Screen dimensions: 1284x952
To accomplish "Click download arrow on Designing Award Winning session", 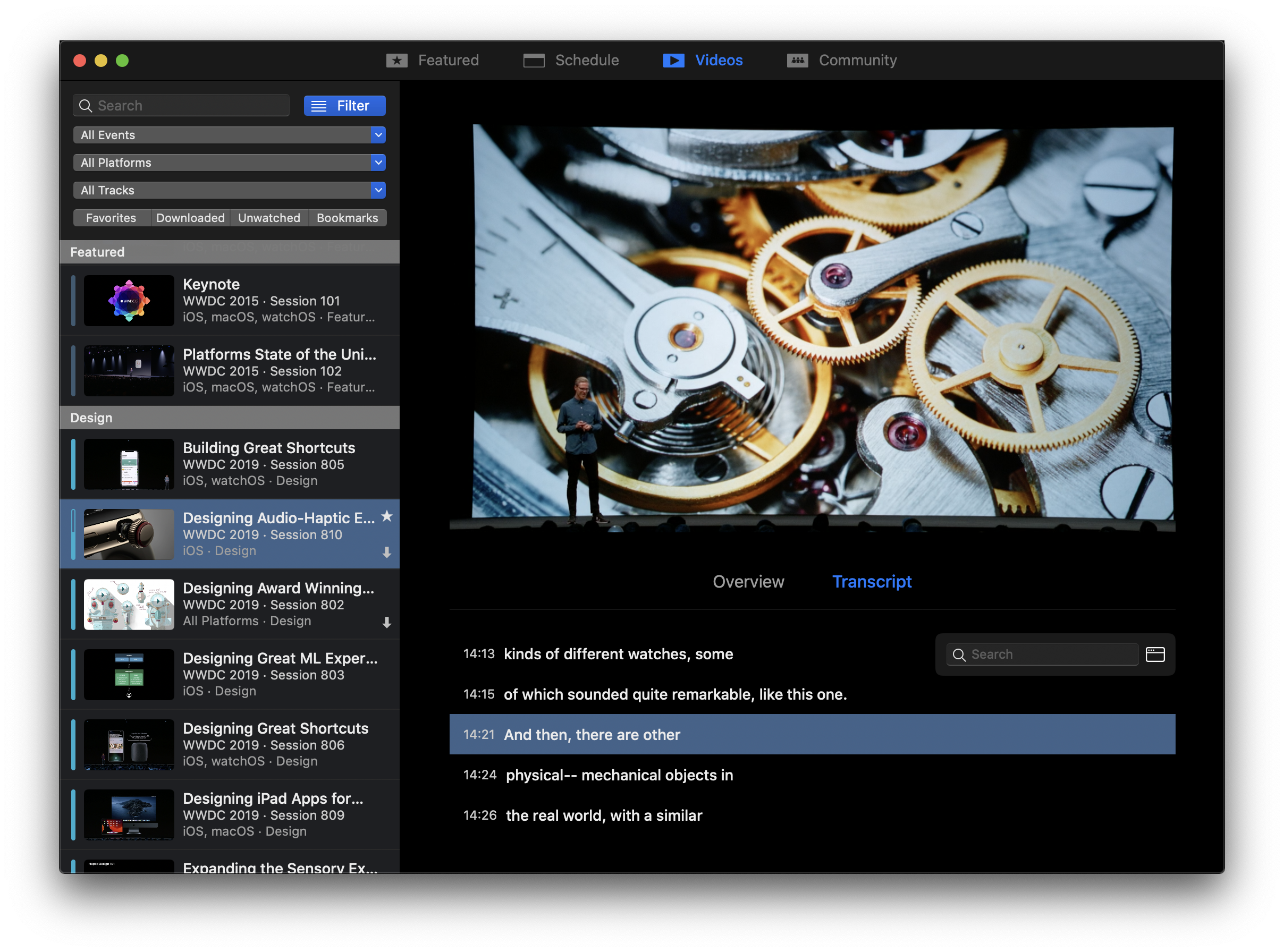I will coord(387,623).
